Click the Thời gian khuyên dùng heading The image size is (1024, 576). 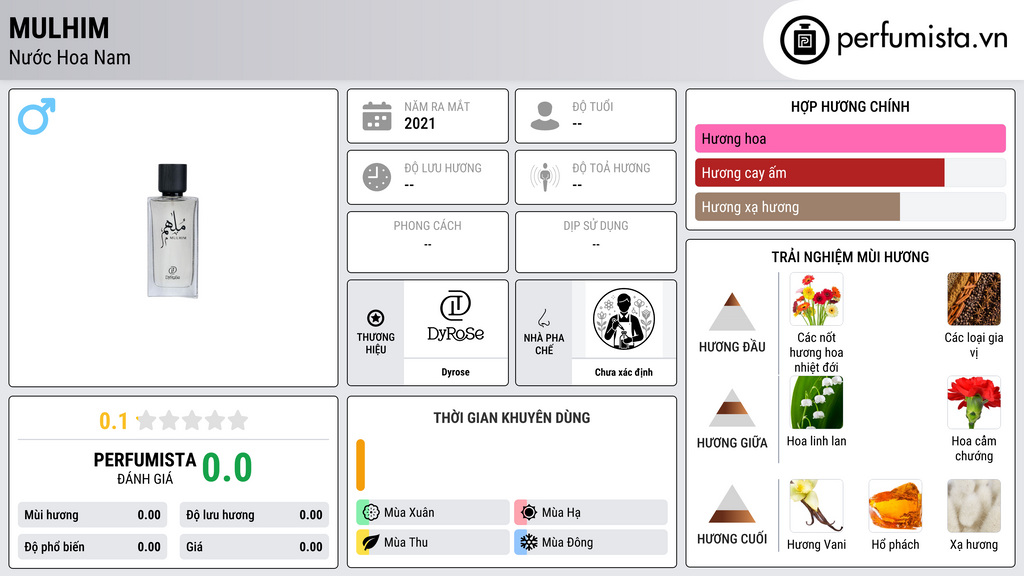pyautogui.click(x=512, y=417)
